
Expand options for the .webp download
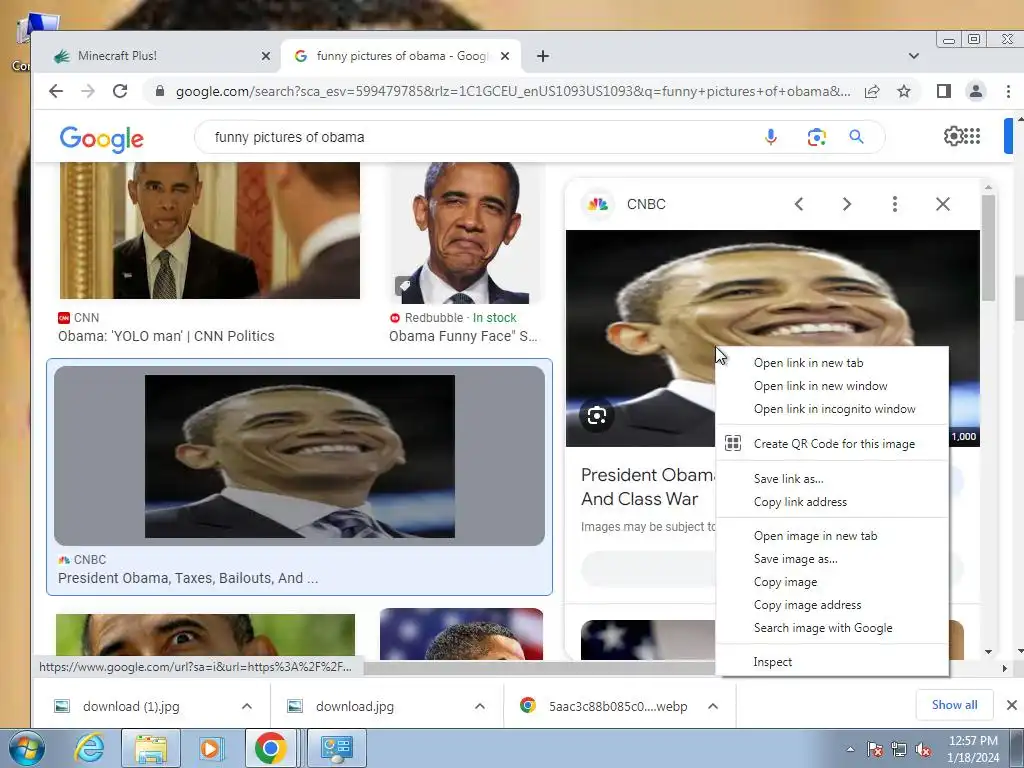pyautogui.click(x=713, y=706)
